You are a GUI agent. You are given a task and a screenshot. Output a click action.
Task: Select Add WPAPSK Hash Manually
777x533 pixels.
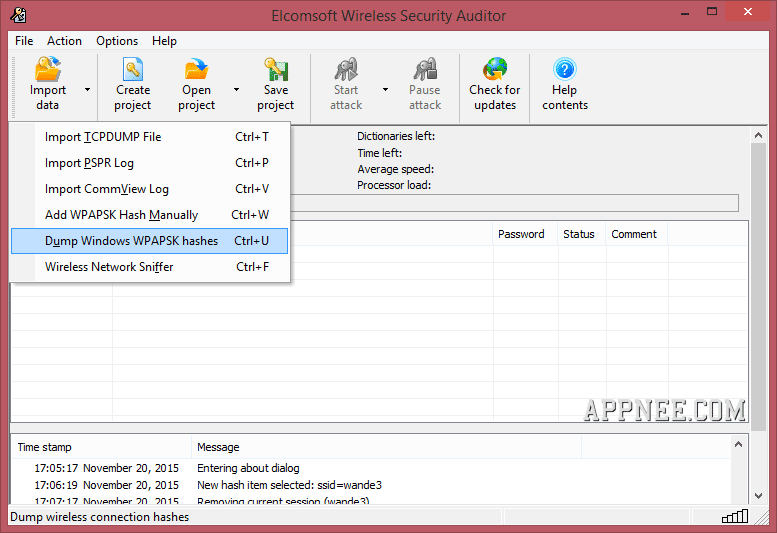150,214
